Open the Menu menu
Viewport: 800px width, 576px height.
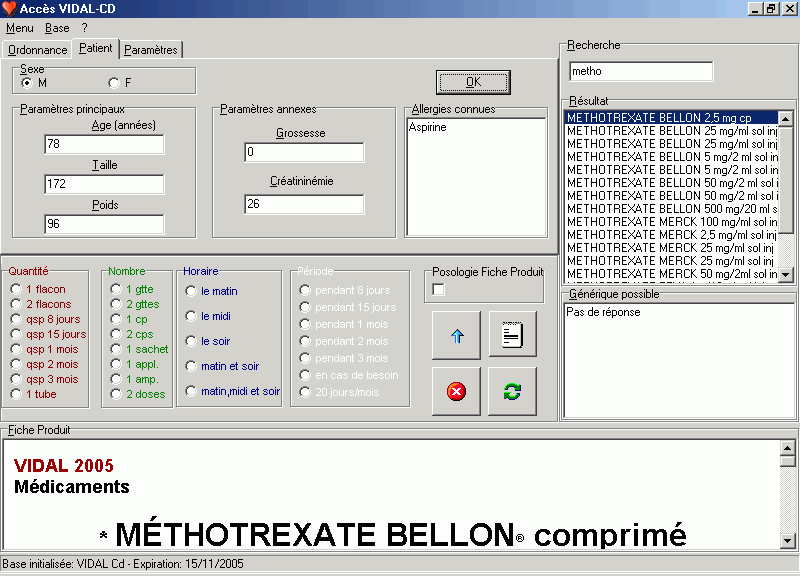tap(20, 28)
